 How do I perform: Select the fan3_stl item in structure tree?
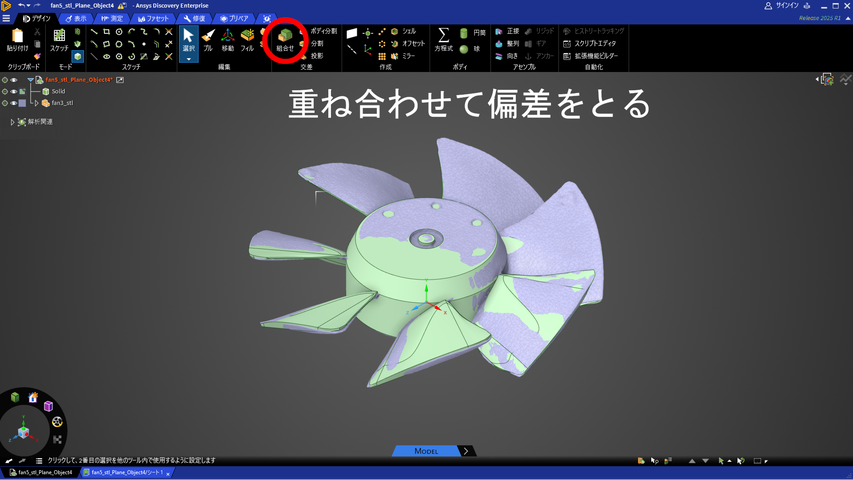(57, 103)
